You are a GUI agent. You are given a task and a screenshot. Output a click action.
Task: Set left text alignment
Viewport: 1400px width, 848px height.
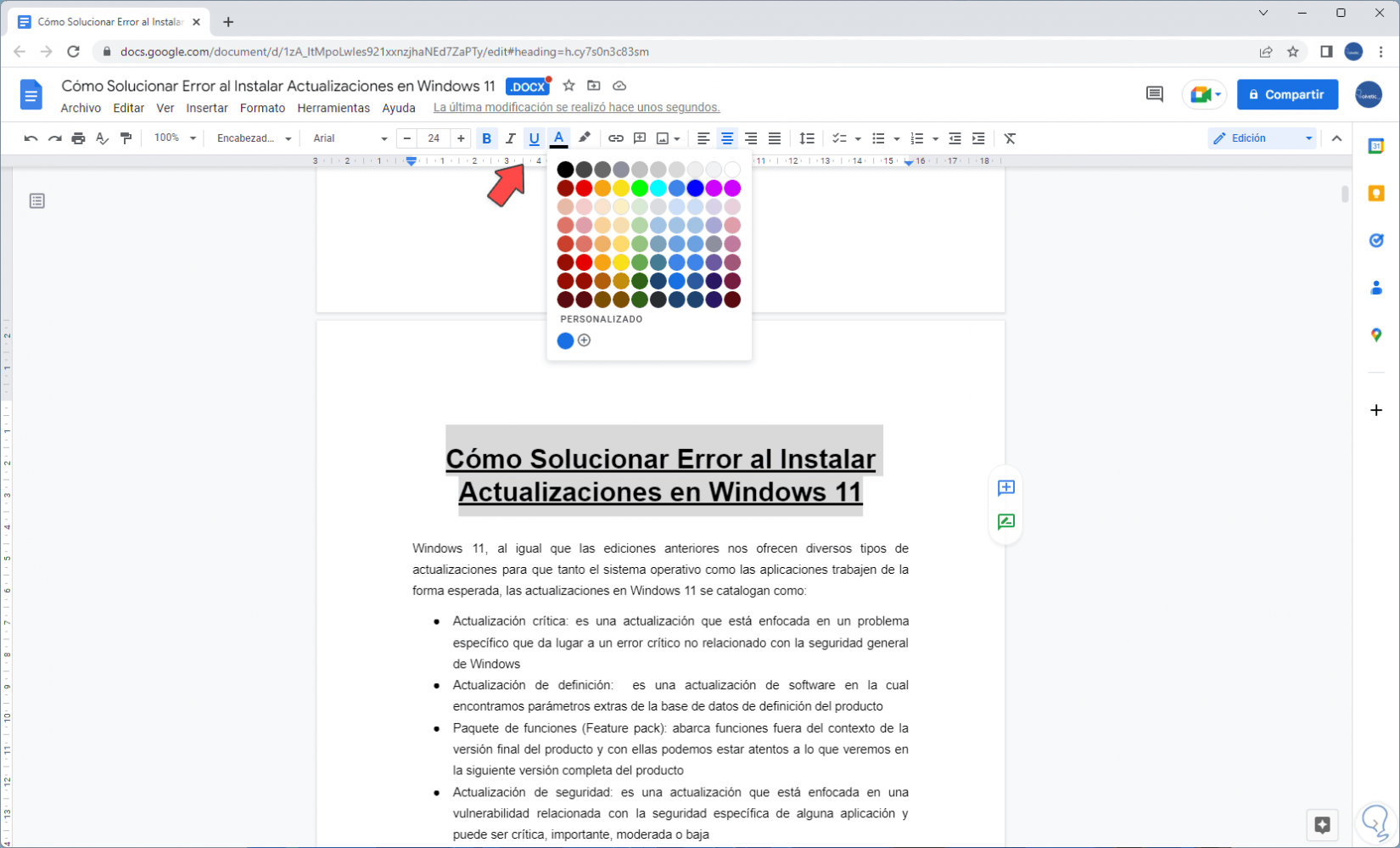(703, 138)
